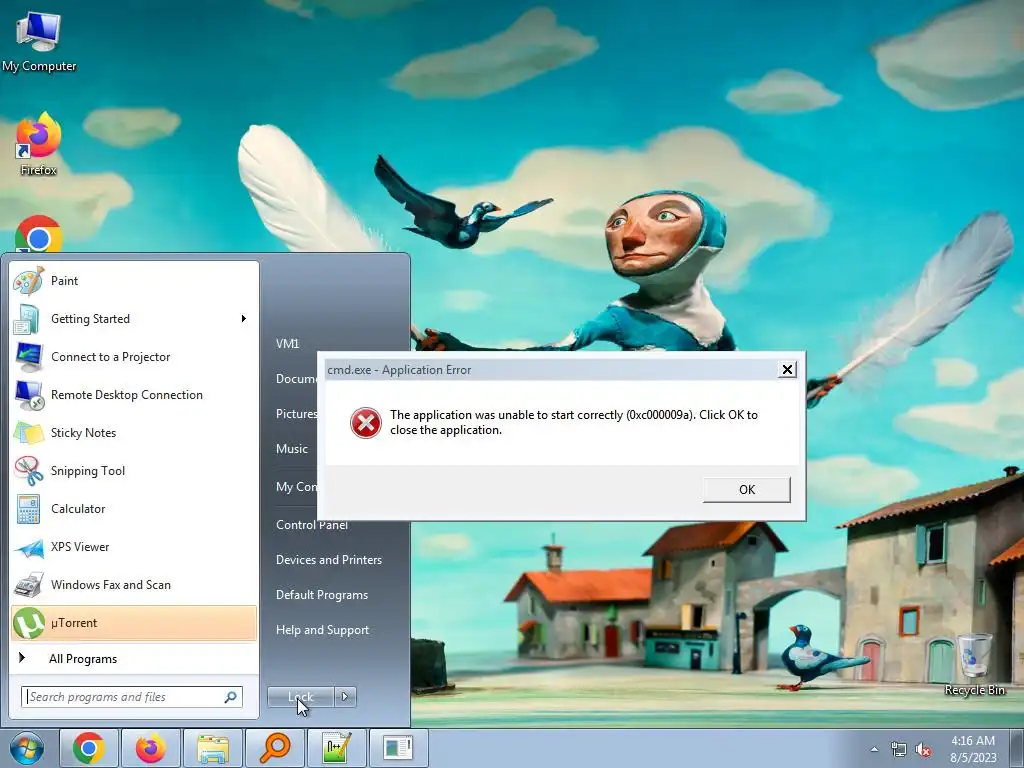Open the last pinned taskbar window icon
1024x768 pixels.
[x=398, y=748]
